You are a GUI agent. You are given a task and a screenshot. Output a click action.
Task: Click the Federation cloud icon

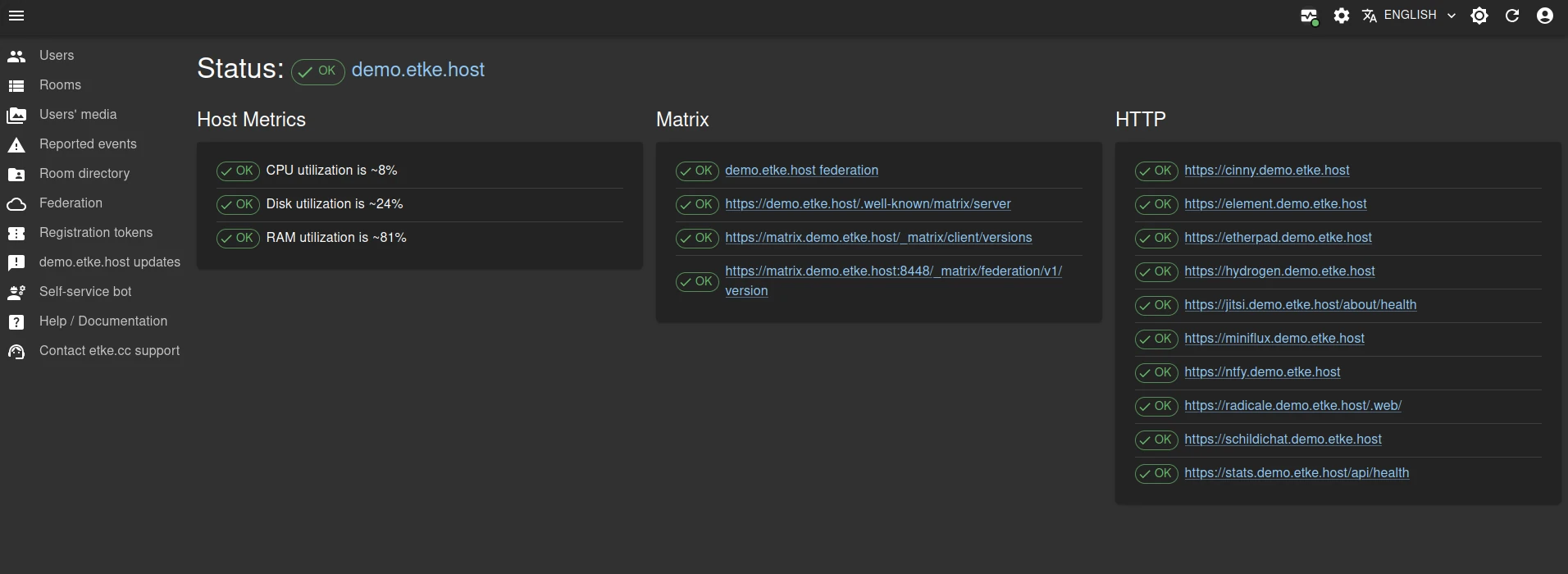(x=16, y=204)
